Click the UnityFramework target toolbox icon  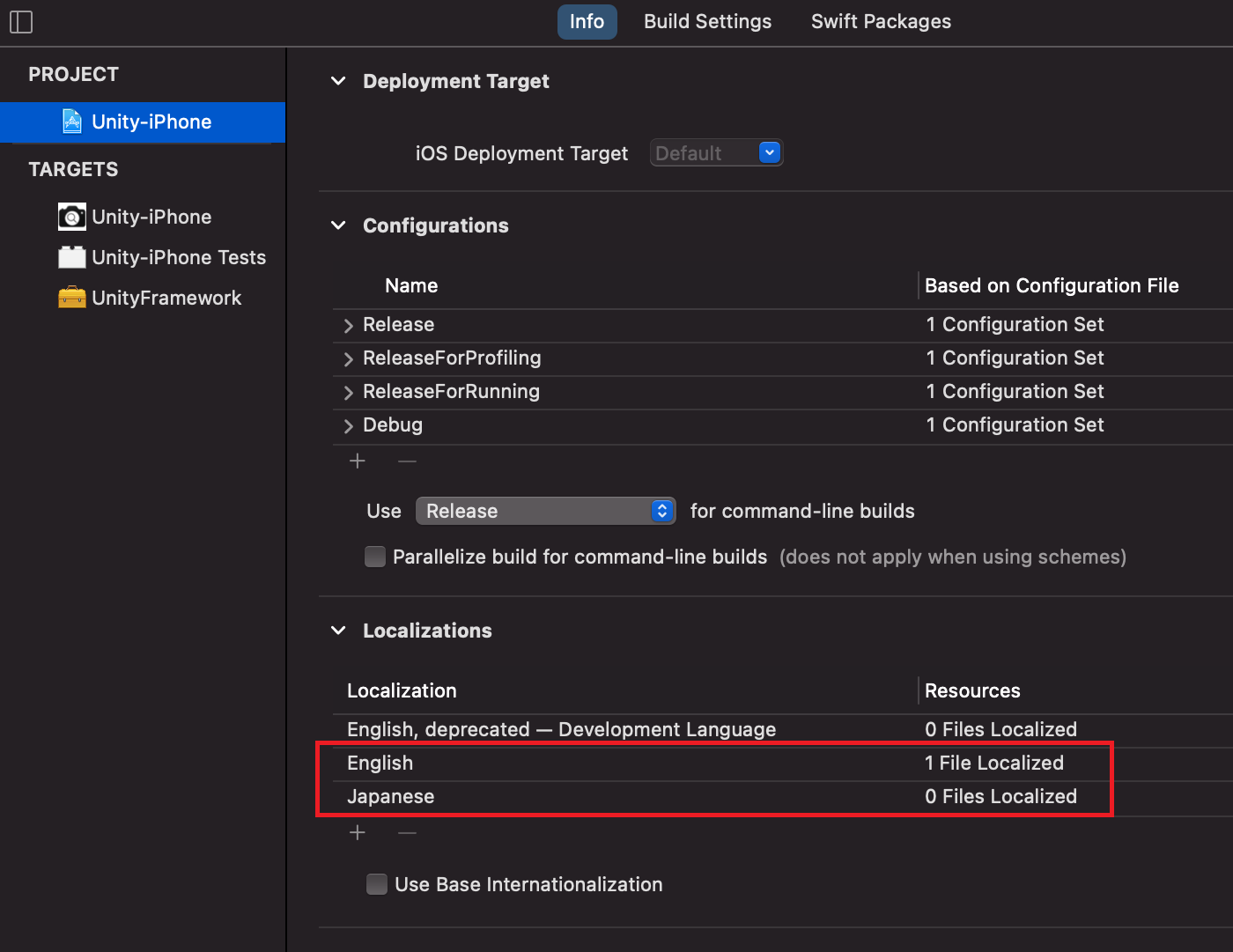point(71,298)
